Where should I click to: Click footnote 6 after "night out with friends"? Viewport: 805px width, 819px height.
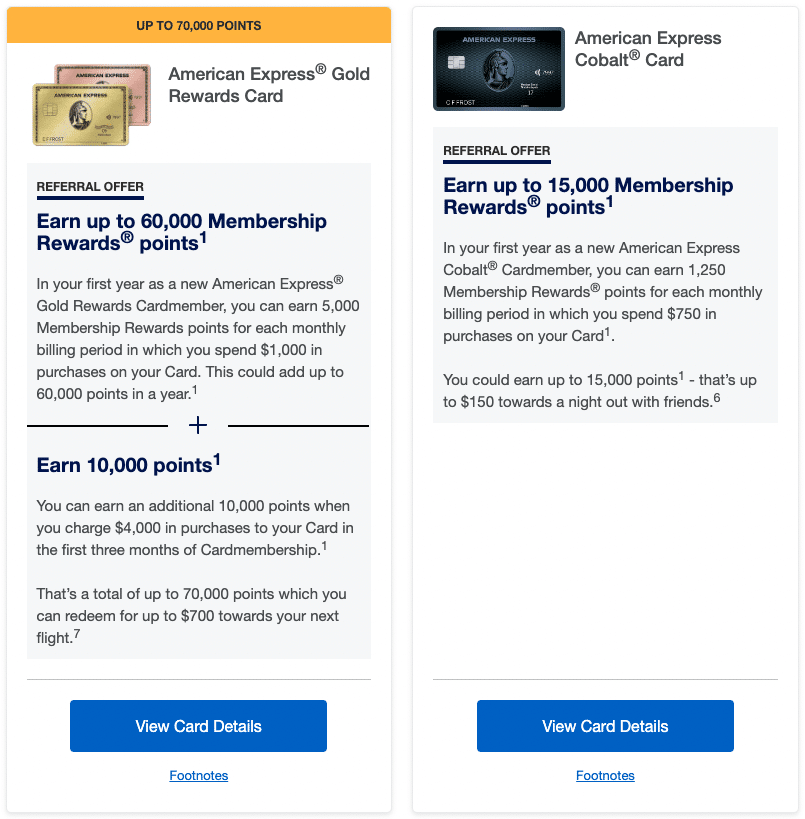point(717,398)
